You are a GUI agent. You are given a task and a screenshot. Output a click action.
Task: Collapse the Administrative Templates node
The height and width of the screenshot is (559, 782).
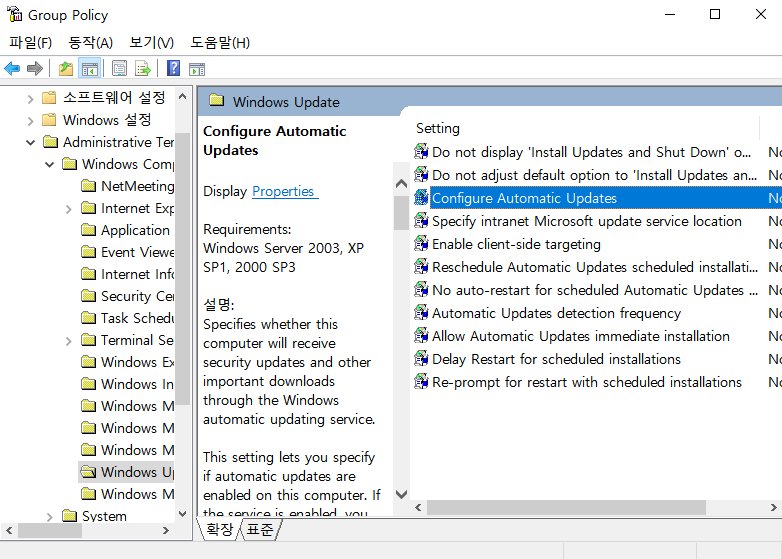click(x=30, y=143)
